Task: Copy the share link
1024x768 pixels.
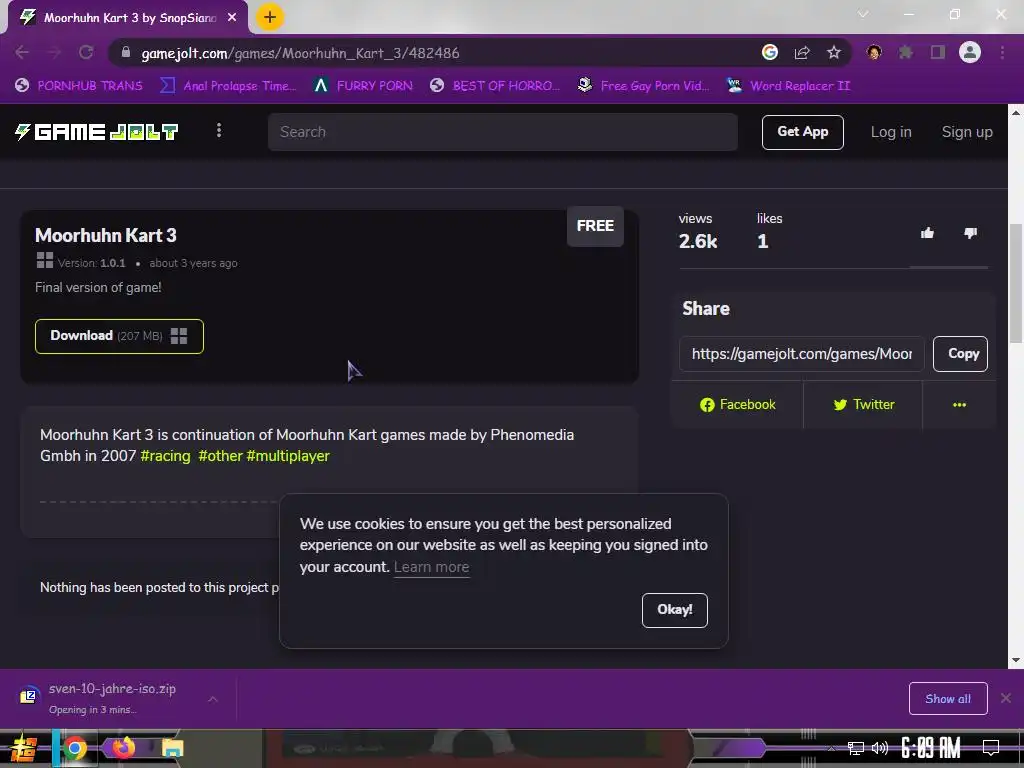Action: click(960, 354)
